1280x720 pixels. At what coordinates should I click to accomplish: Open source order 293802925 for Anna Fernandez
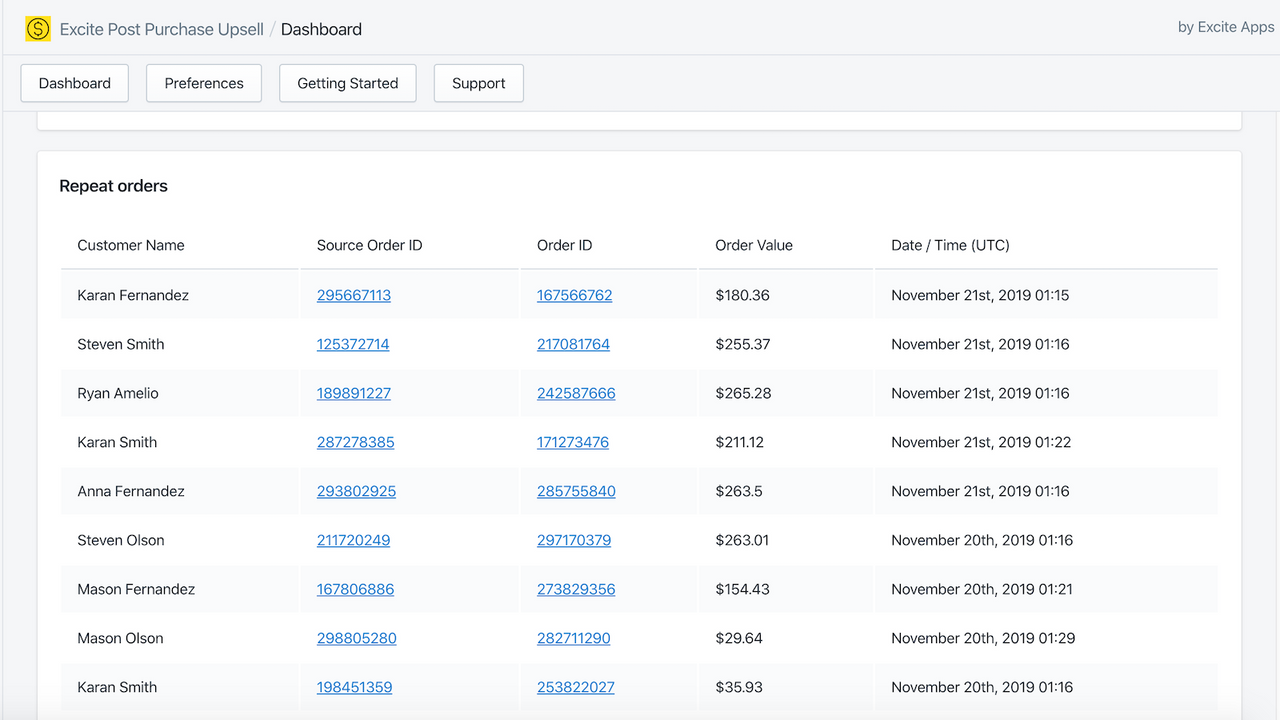pos(355,491)
